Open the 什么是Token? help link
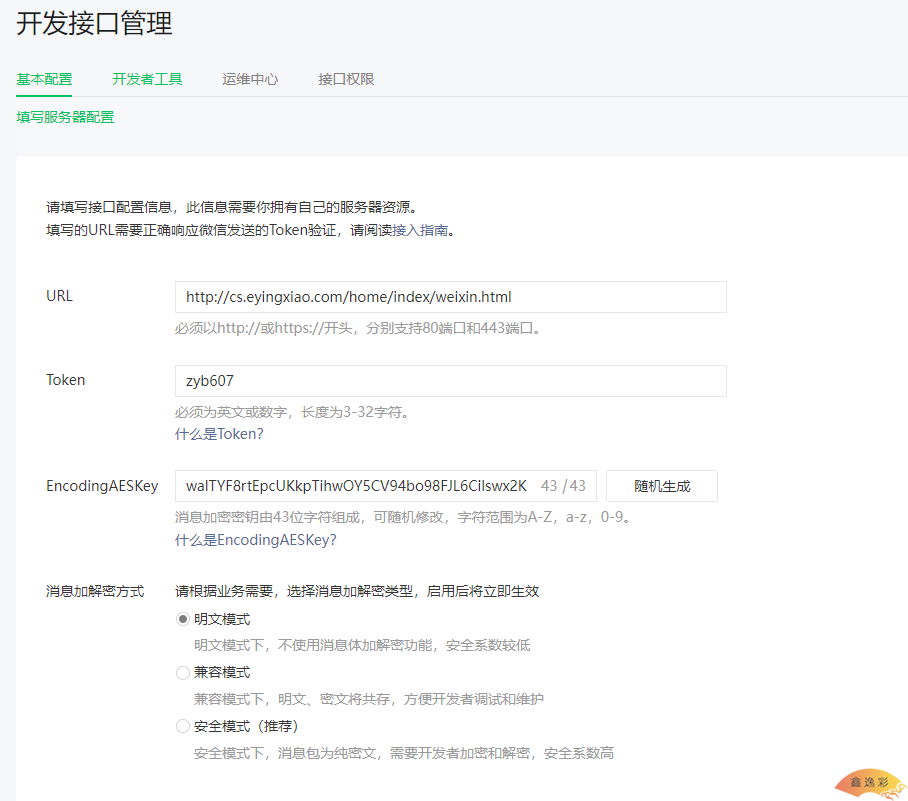908x801 pixels. coord(219,434)
